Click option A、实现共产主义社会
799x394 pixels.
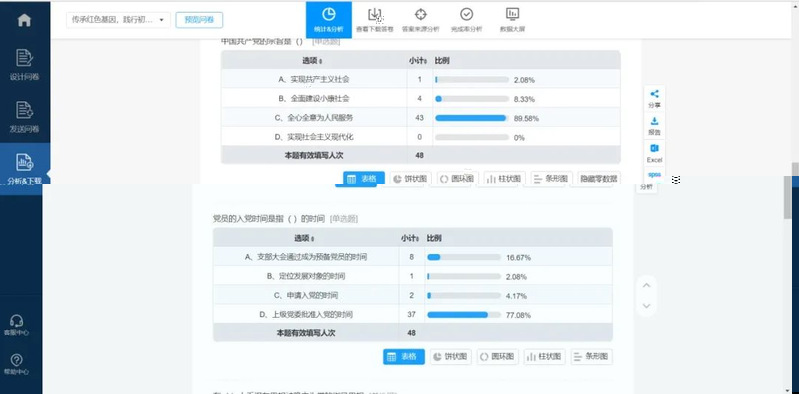pos(314,80)
